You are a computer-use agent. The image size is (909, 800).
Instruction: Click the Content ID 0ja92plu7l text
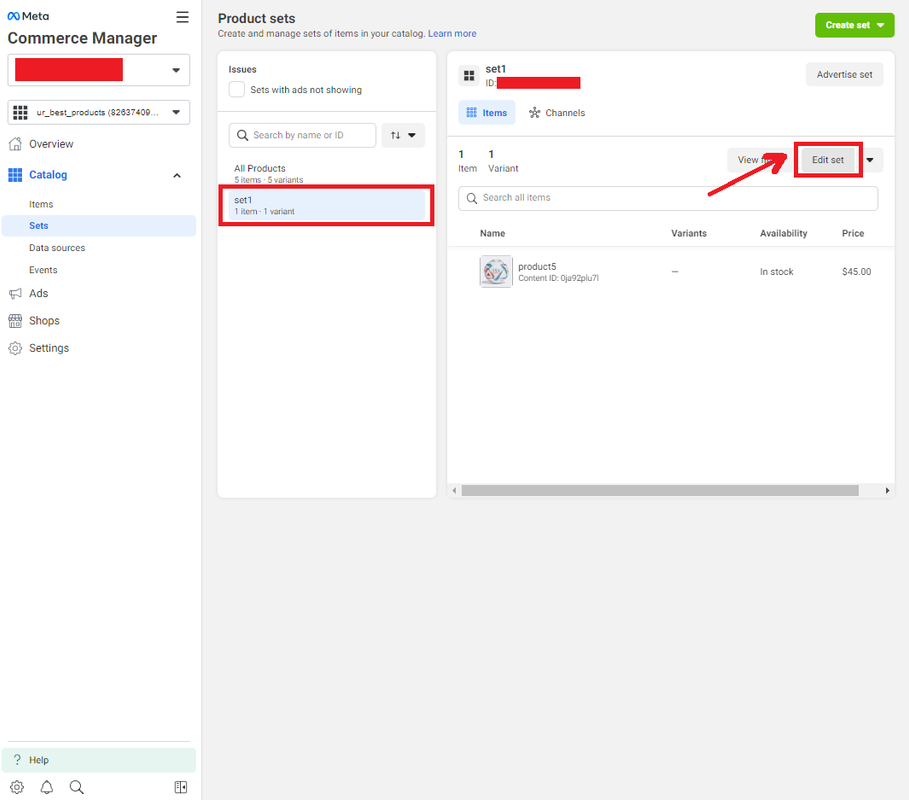558,278
